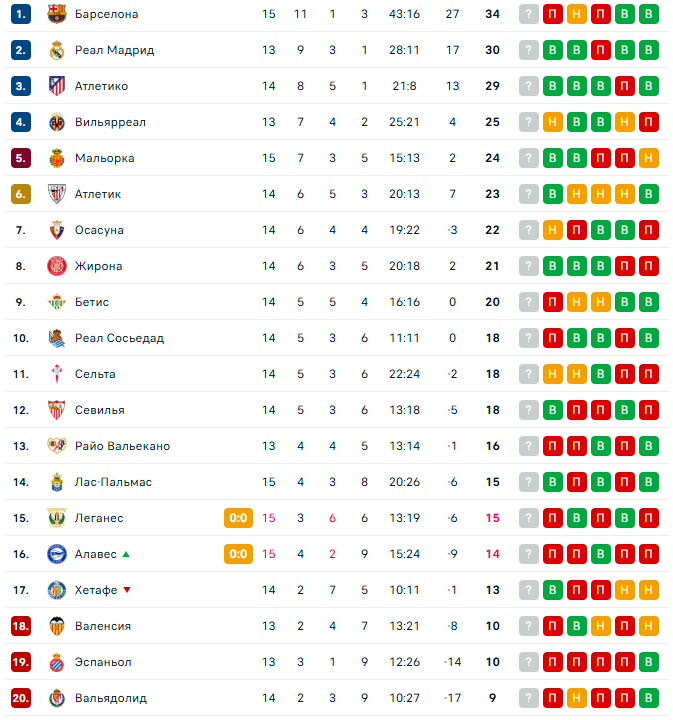The image size is (673, 720).
Task: Select the Girona red round crest
Action: pyautogui.click(x=56, y=266)
